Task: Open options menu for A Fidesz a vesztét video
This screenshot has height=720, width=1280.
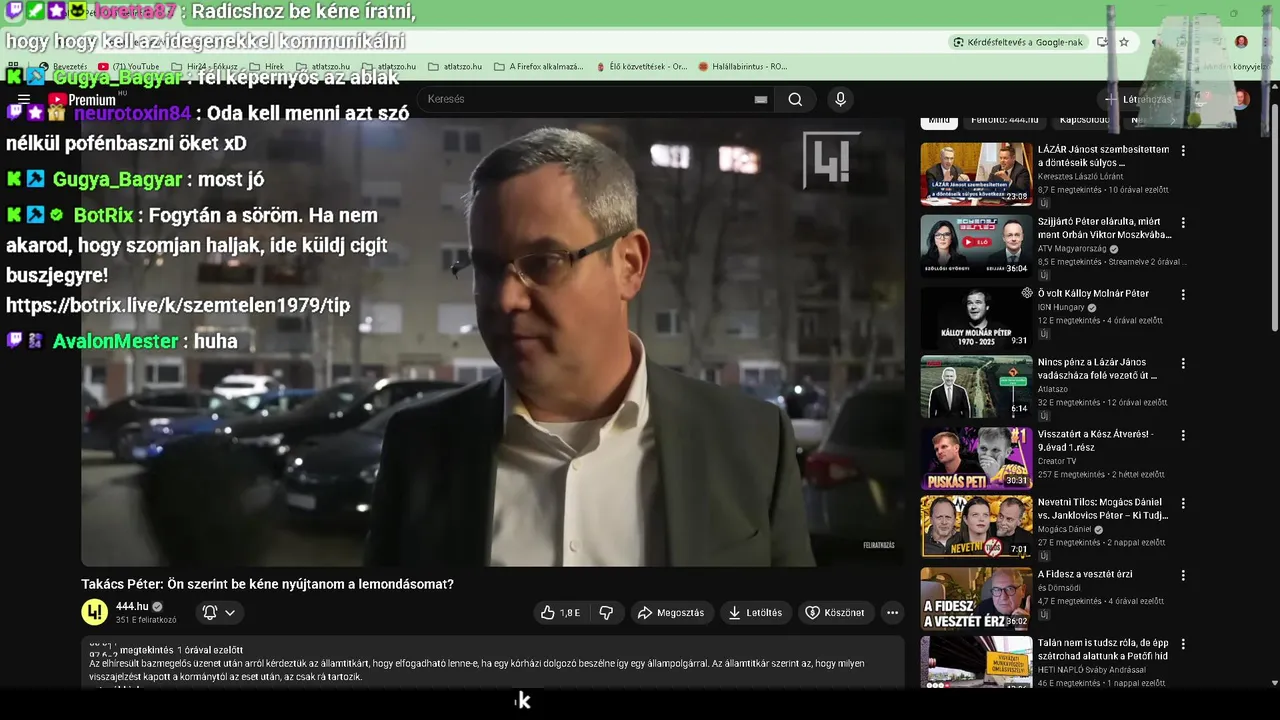Action: [x=1183, y=576]
